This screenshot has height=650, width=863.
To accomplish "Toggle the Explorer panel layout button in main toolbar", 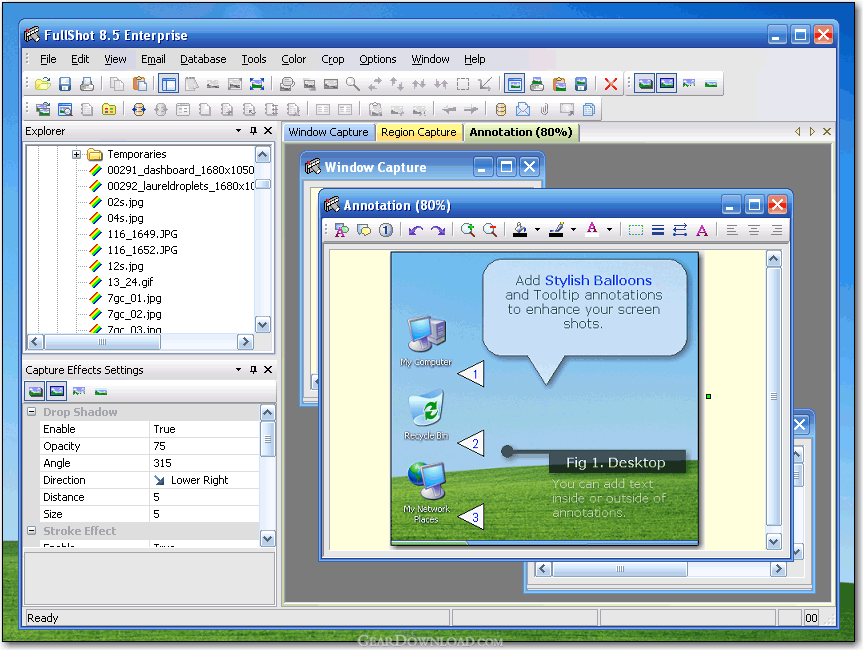I will point(168,84).
